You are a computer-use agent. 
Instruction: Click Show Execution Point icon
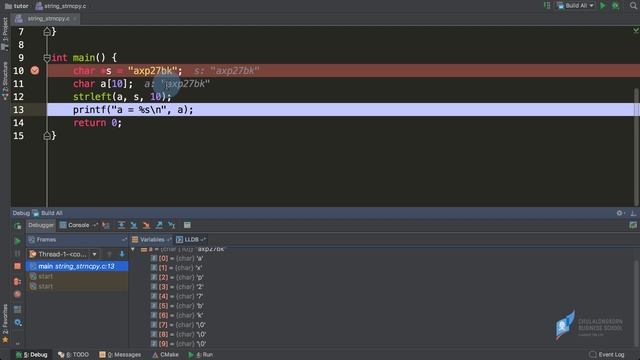coord(106,225)
